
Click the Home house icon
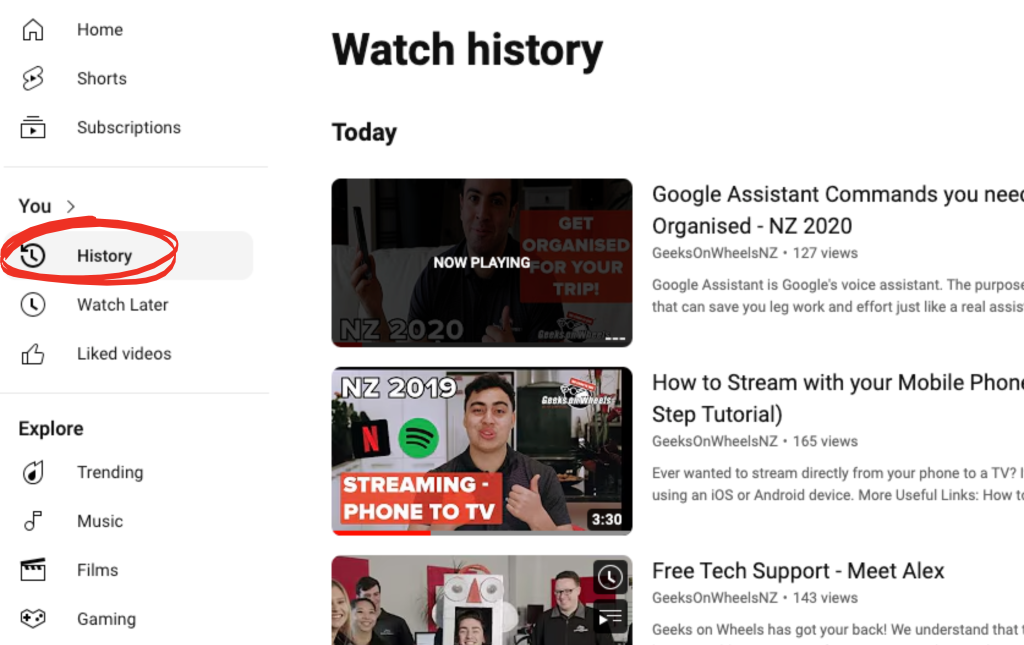[x=33, y=29]
